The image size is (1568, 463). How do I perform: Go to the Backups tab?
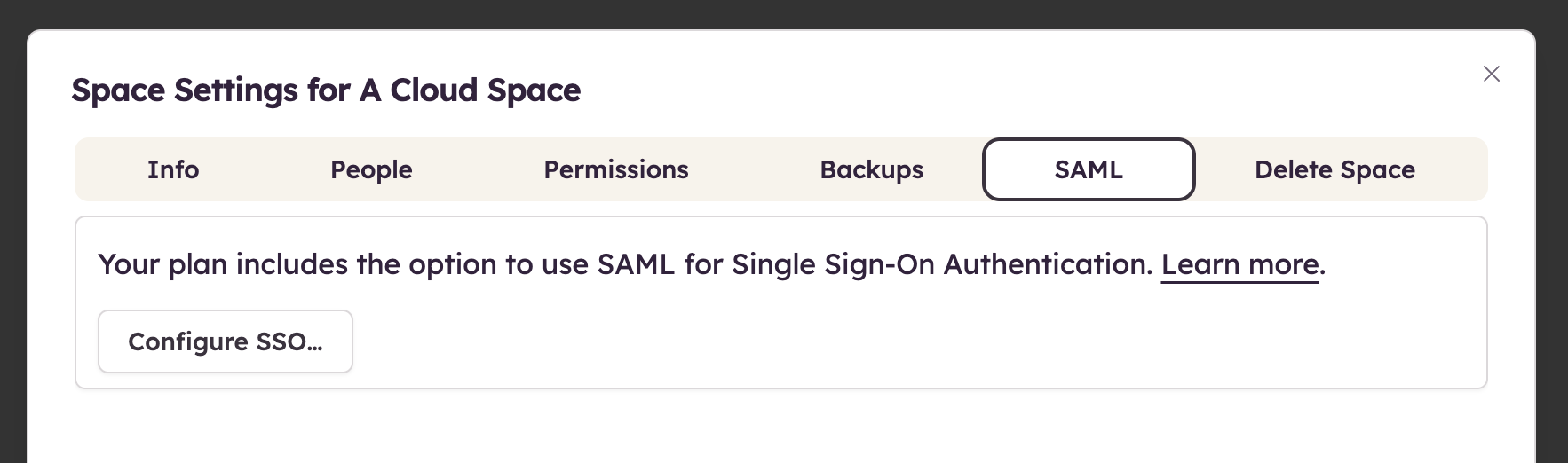[x=871, y=169]
